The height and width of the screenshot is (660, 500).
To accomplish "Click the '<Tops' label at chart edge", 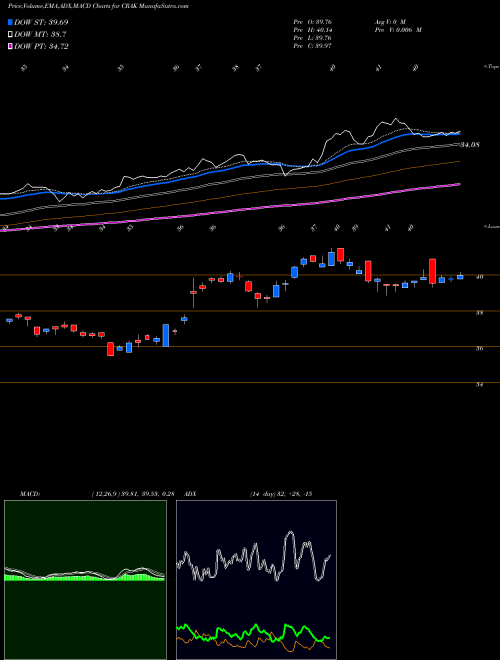I will (x=491, y=67).
